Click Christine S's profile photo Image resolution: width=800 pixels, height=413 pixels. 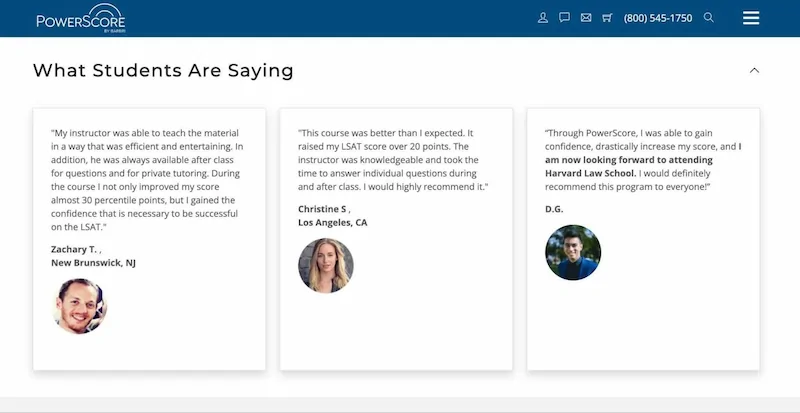coord(326,265)
